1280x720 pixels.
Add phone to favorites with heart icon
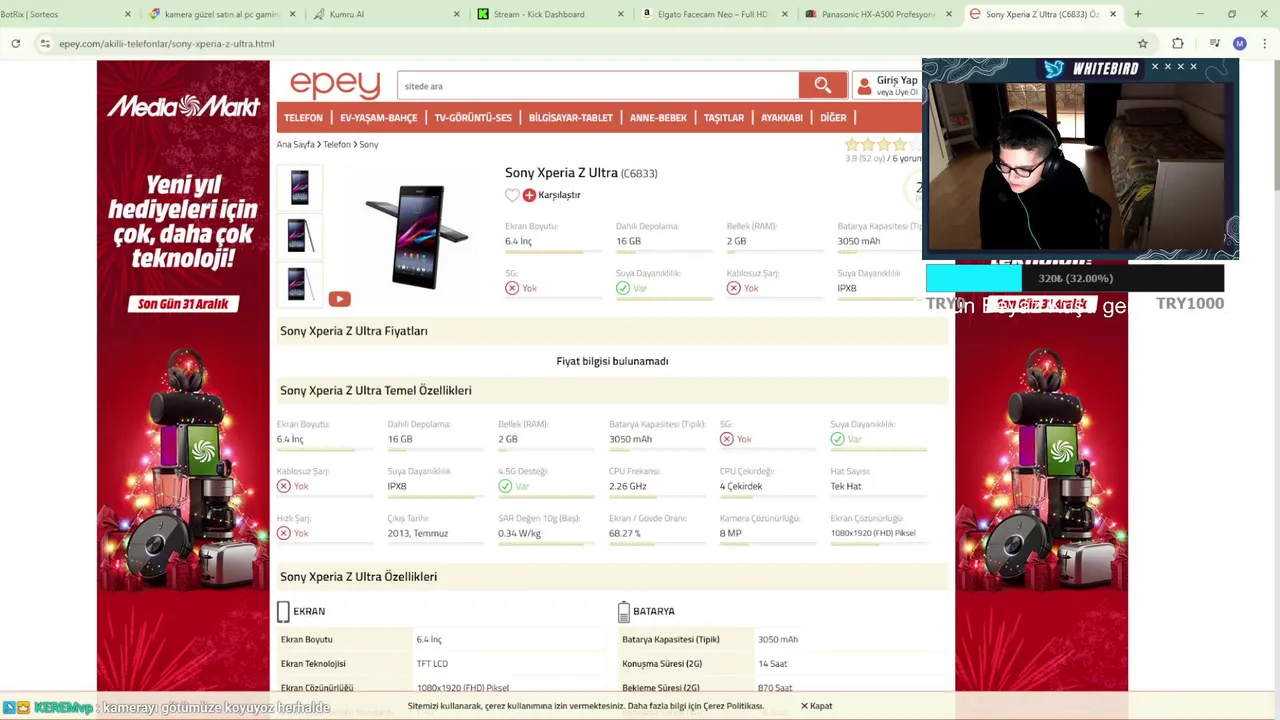(x=512, y=195)
